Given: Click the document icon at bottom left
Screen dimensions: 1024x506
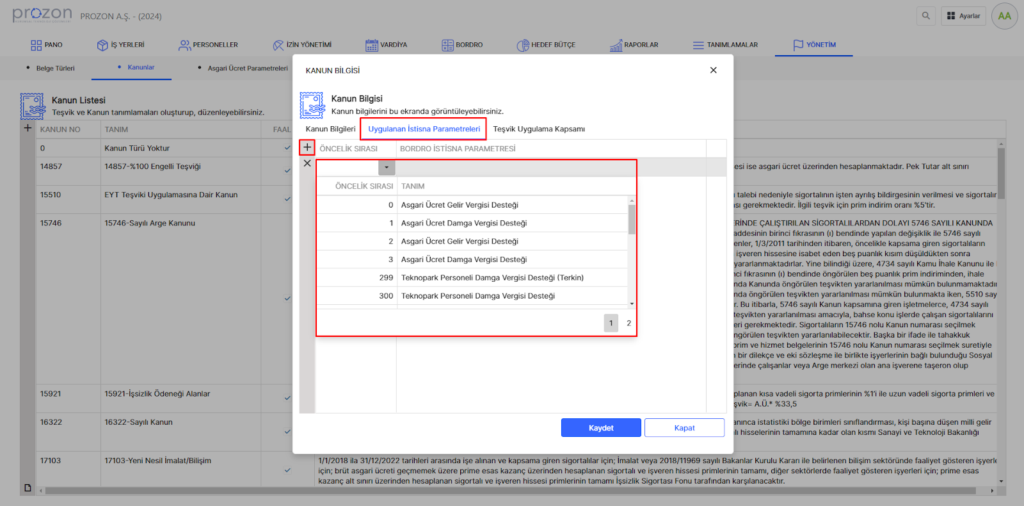Looking at the screenshot, I should (x=28, y=487).
